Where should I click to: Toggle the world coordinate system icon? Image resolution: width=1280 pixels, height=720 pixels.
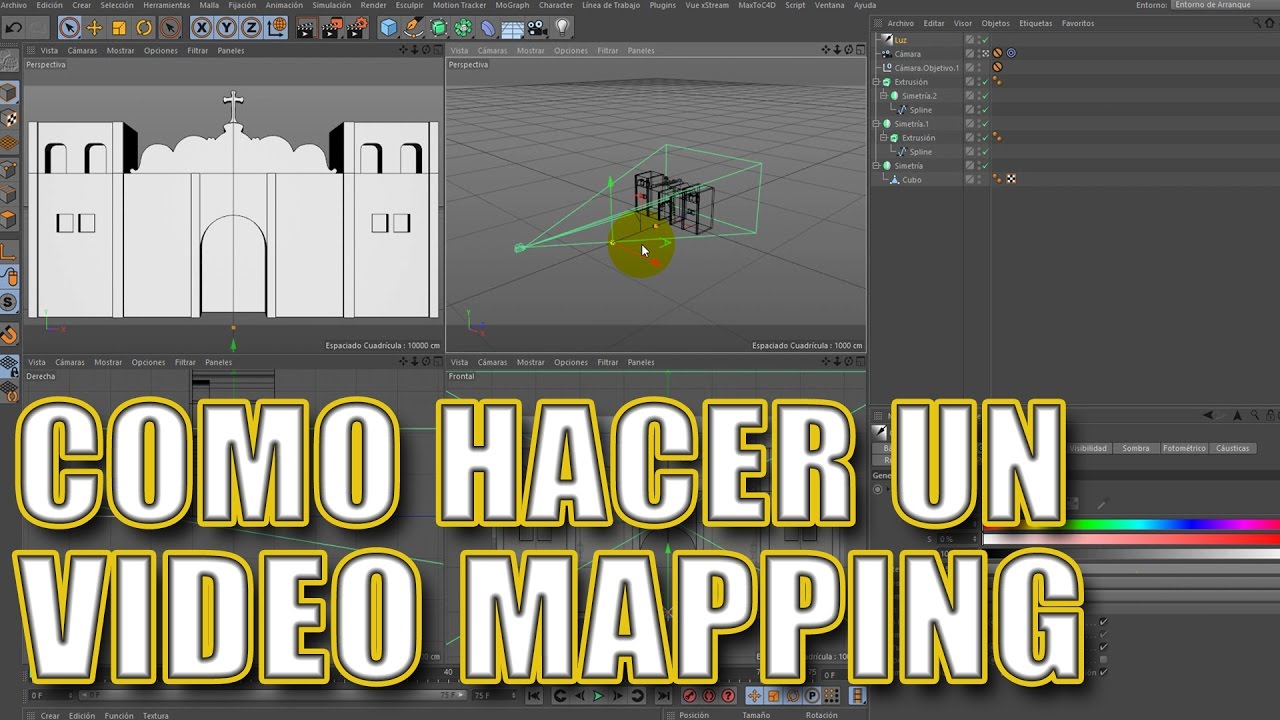pos(277,28)
